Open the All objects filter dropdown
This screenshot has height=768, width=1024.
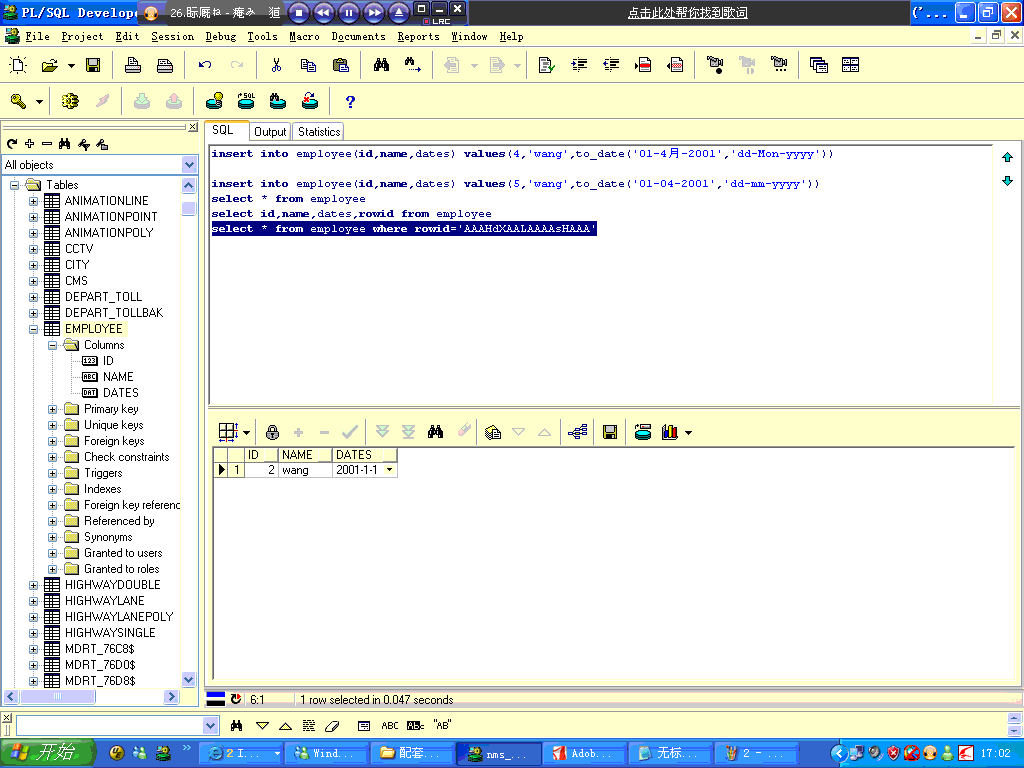pos(189,165)
